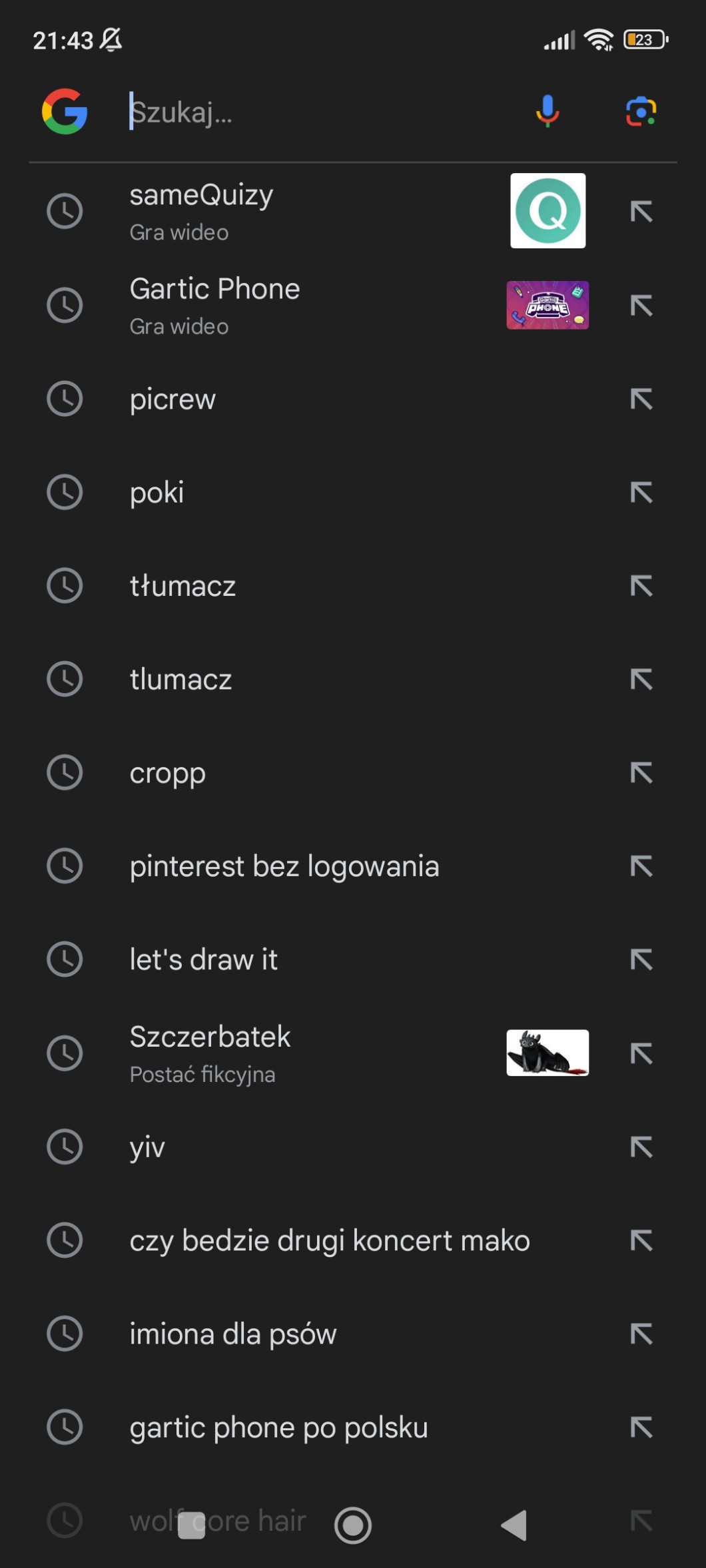Image resolution: width=706 pixels, height=1568 pixels.
Task: Tap the Szczerbatek character thumbnail
Action: tap(547, 1053)
